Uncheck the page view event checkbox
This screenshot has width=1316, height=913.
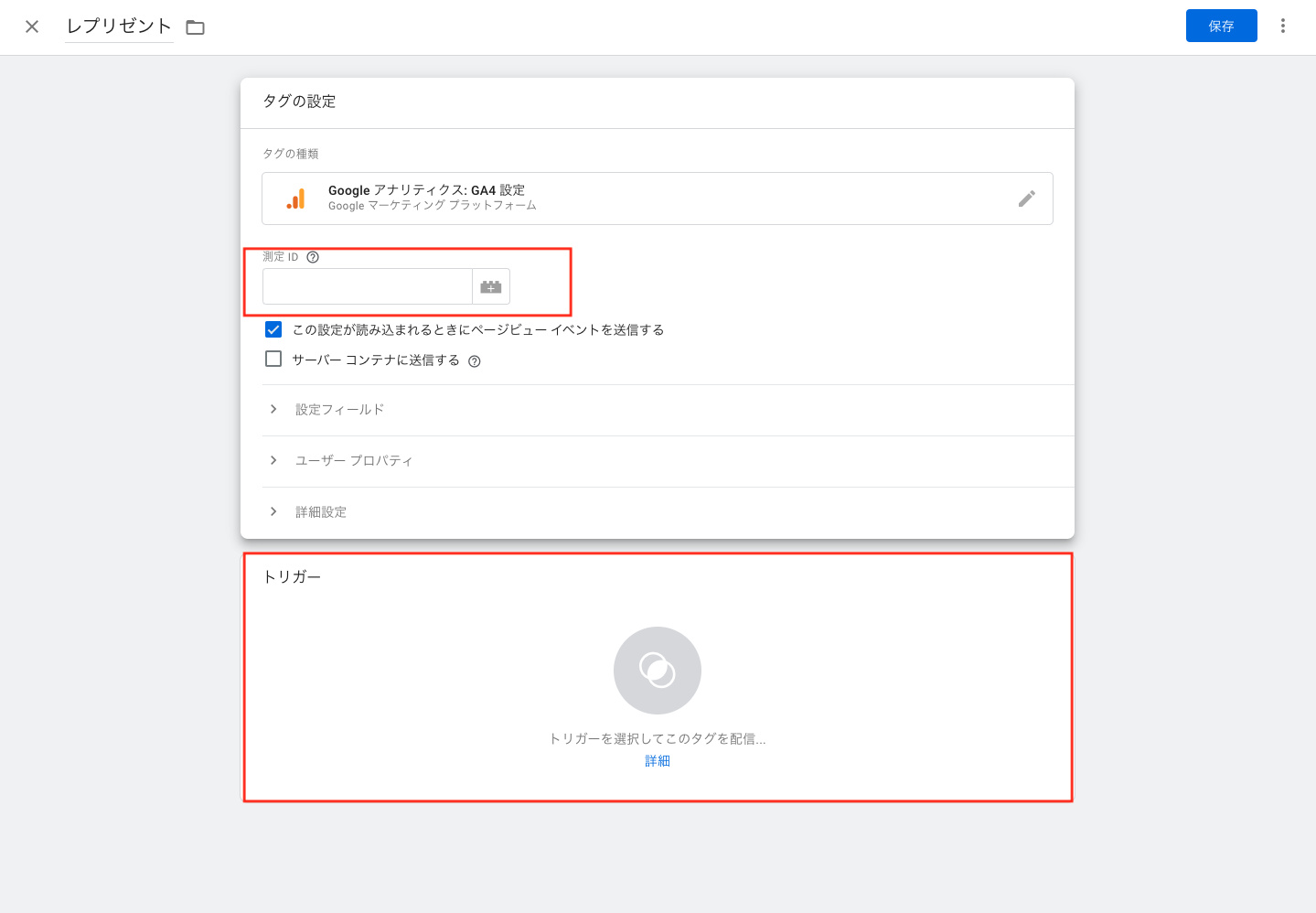pos(273,329)
